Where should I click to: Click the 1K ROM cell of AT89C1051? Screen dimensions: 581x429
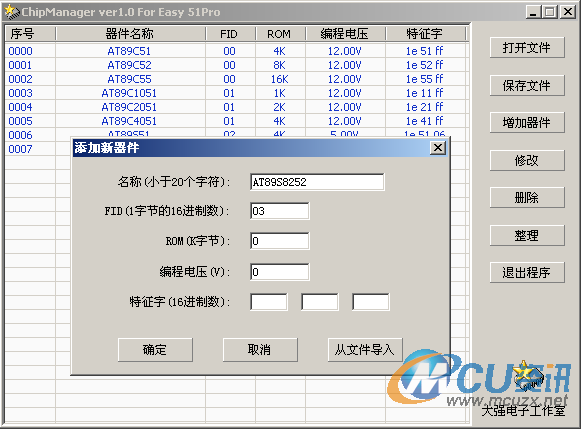coord(279,93)
